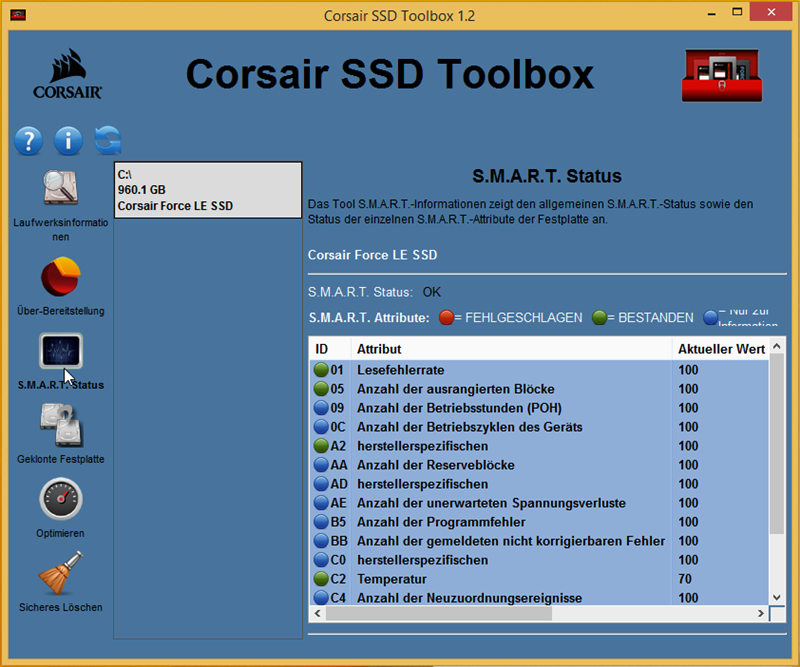
Task: Open Sicheres Löschen broom icon
Action: tap(61, 573)
